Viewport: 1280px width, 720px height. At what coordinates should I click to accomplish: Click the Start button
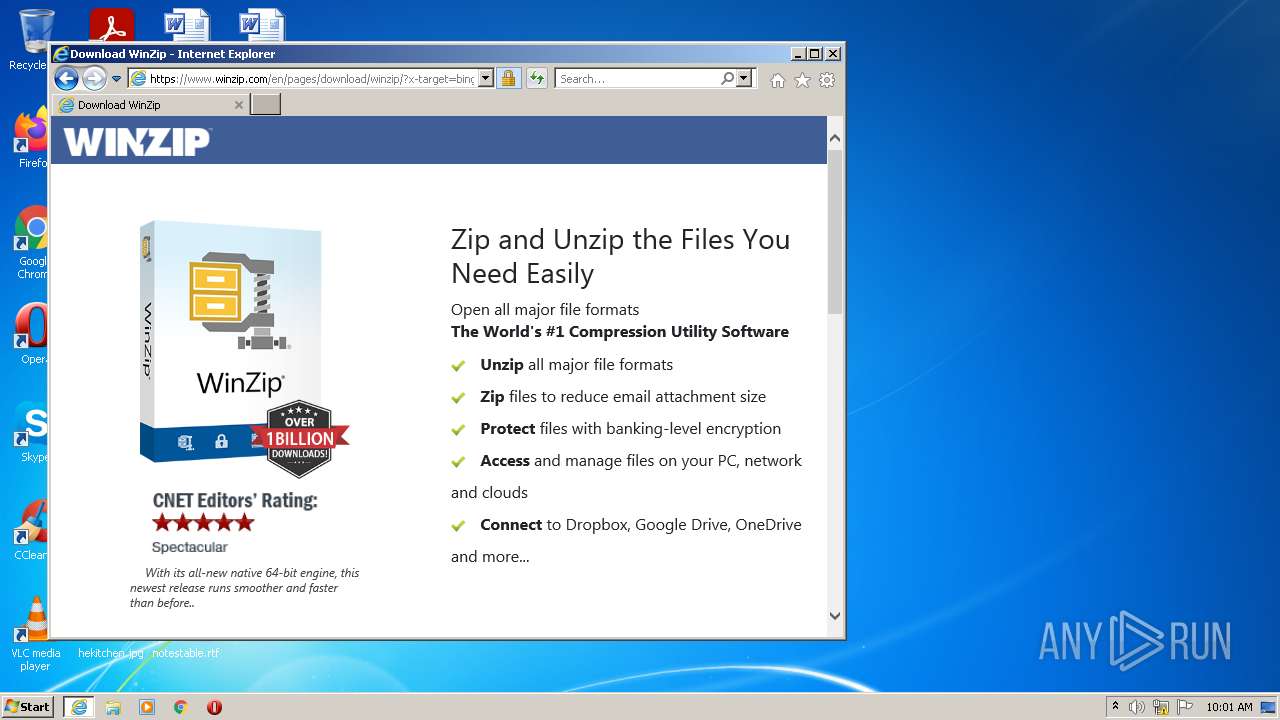28,707
